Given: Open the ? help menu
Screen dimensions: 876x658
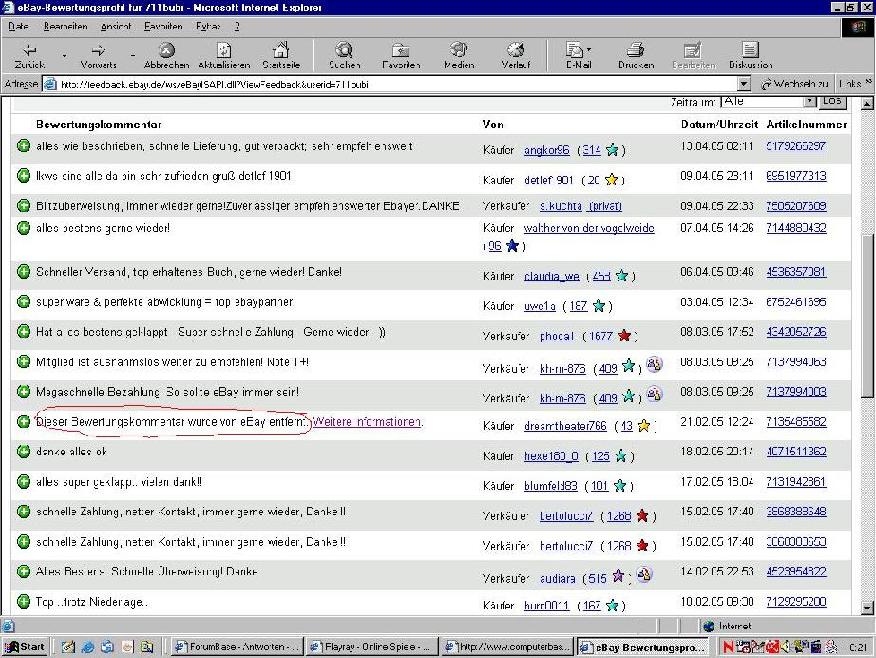Looking at the screenshot, I should (x=237, y=26).
